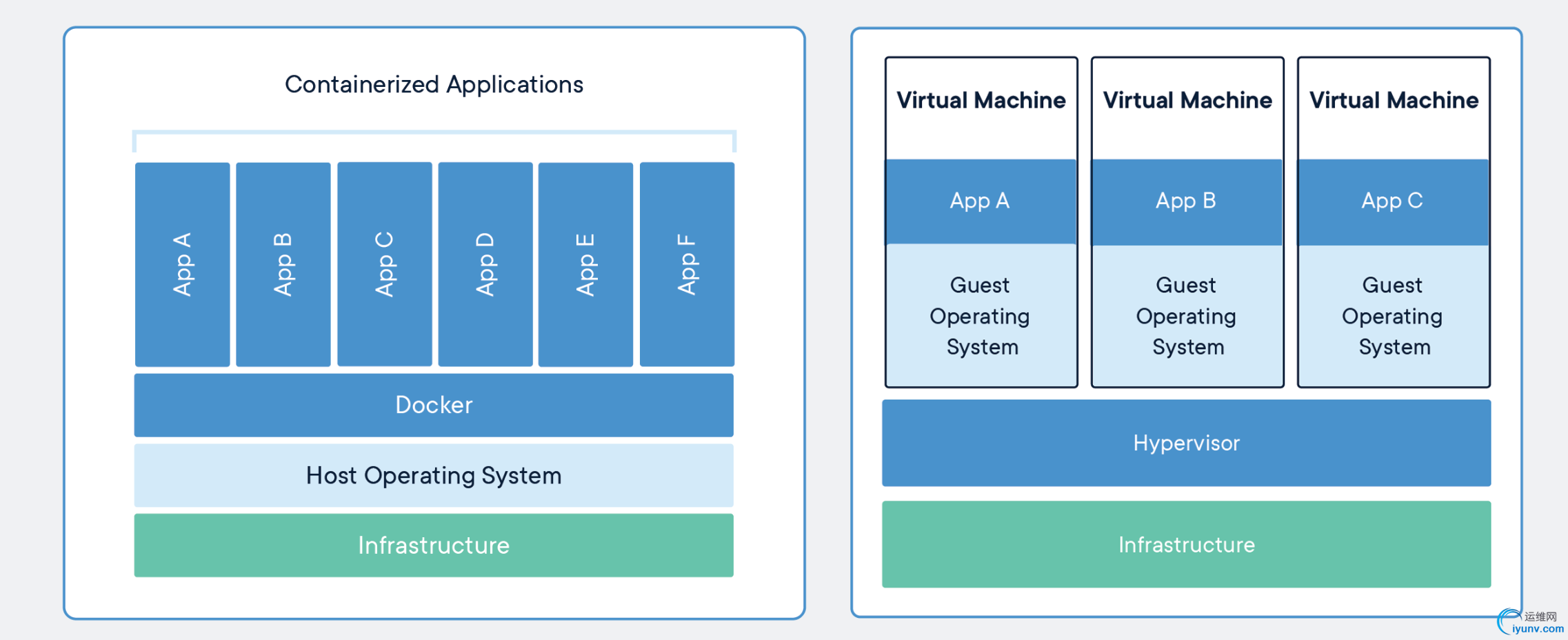Click the Virtual Machine title above App C
The height and width of the screenshot is (640, 1568).
[x=1394, y=101]
